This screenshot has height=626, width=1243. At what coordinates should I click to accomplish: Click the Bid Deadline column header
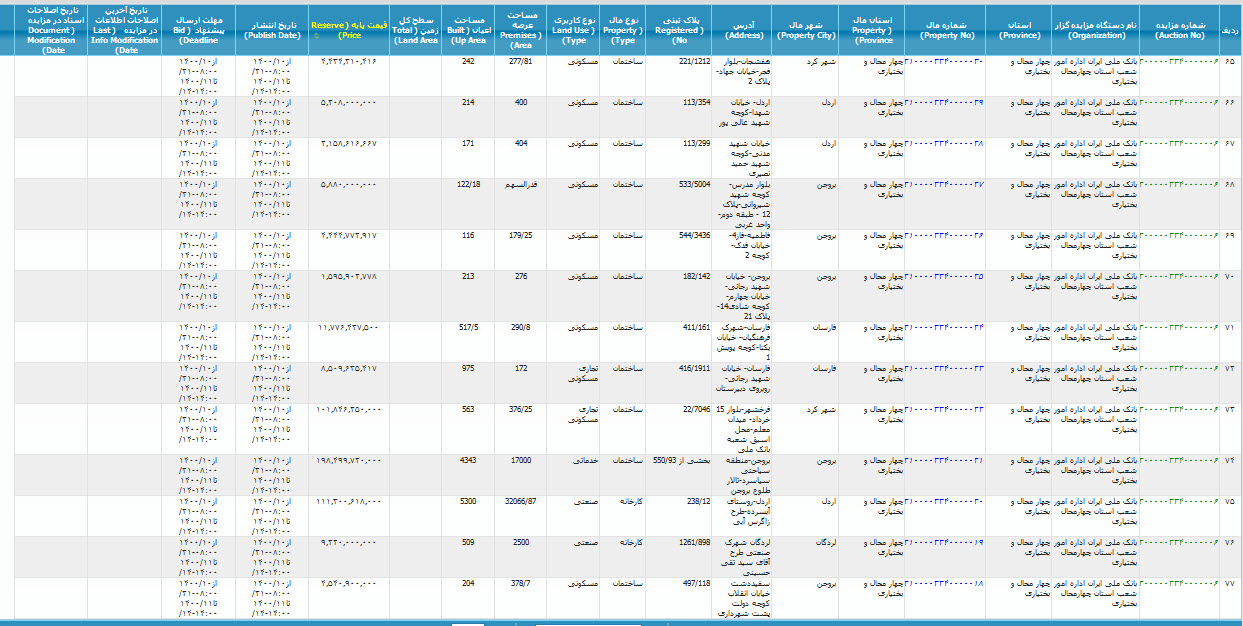[x=198, y=28]
